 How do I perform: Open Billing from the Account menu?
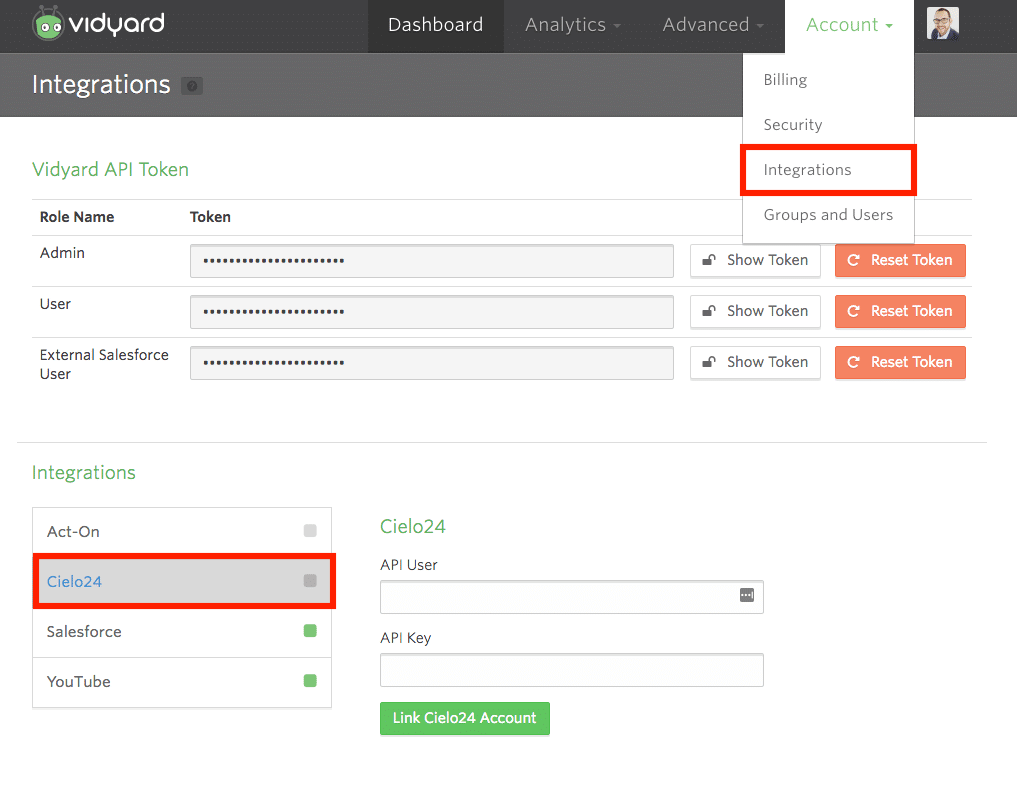tap(785, 80)
